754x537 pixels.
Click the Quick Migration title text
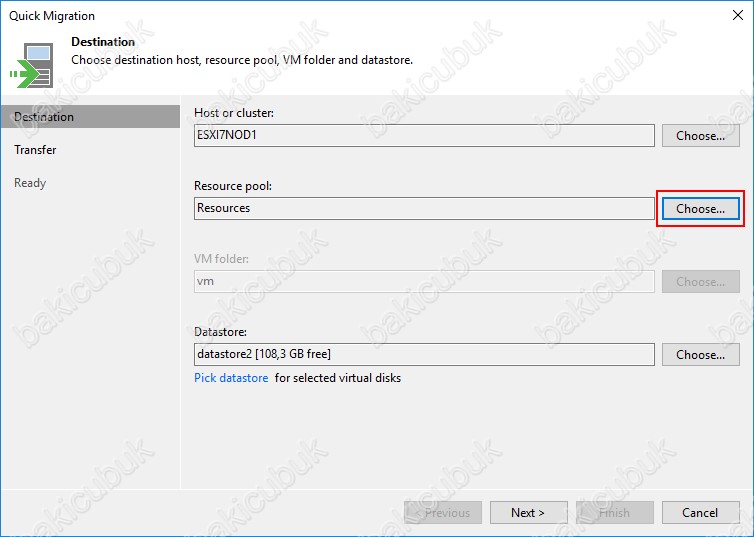pos(52,16)
